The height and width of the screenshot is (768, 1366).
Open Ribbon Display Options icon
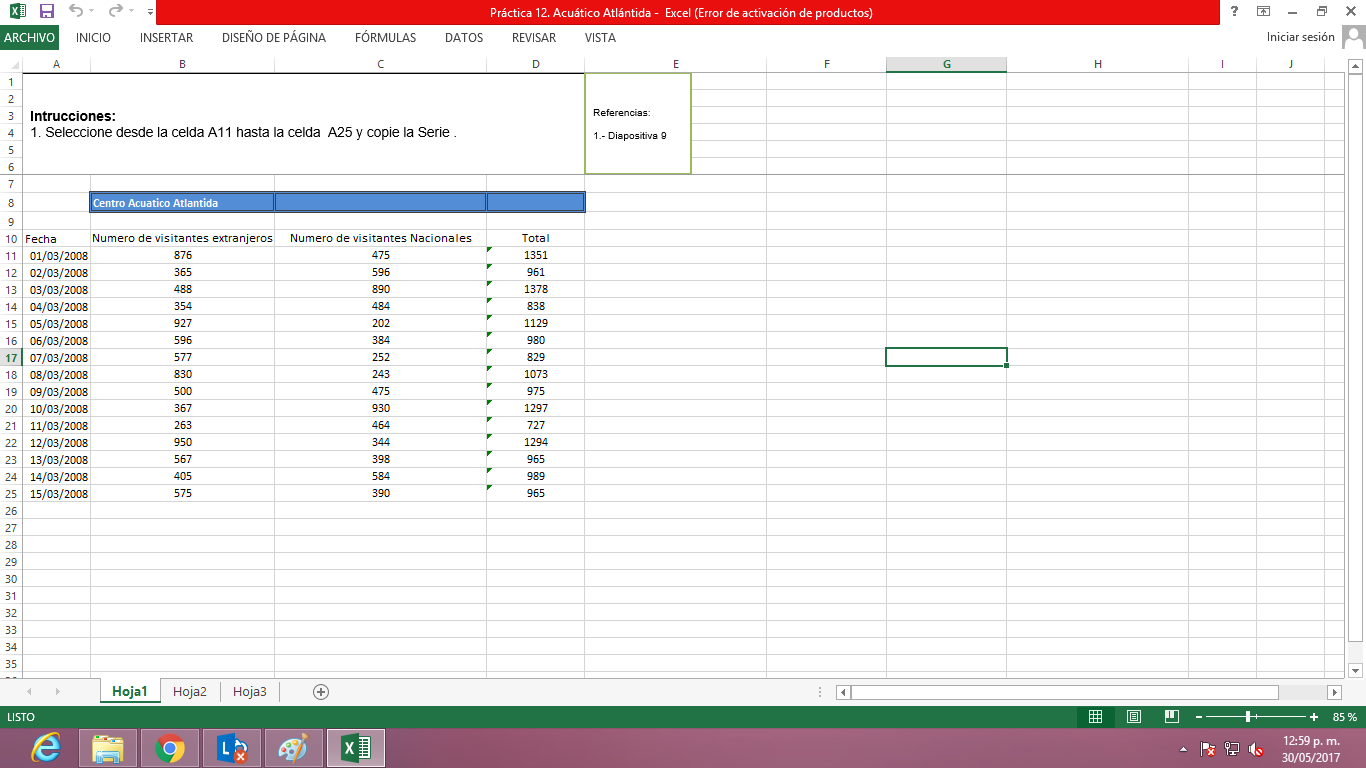[x=1264, y=12]
